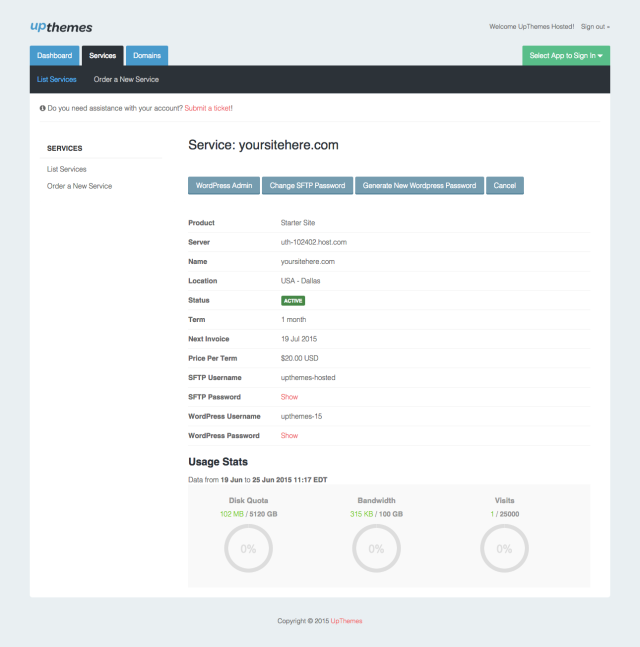The image size is (640, 647).
Task: Click the Usage Stats heading
Action: (x=218, y=462)
